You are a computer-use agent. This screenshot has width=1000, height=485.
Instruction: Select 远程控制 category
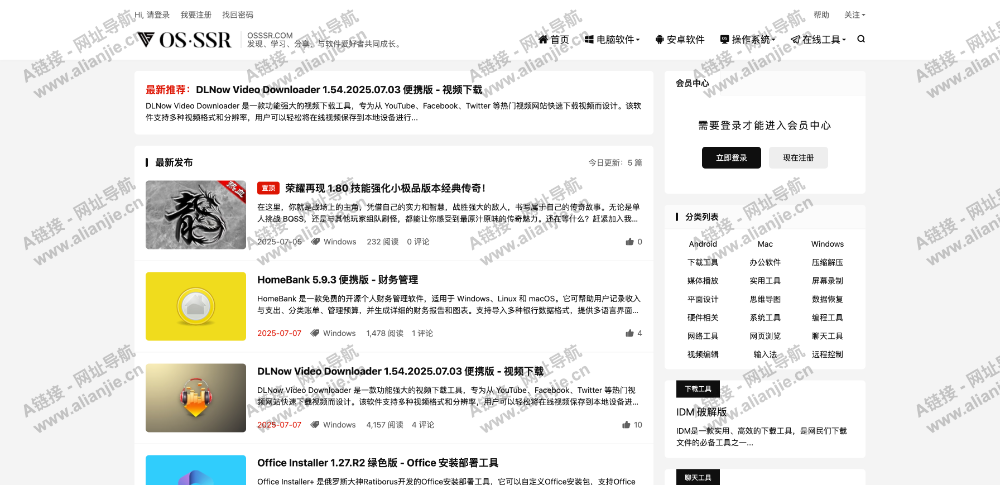827,355
